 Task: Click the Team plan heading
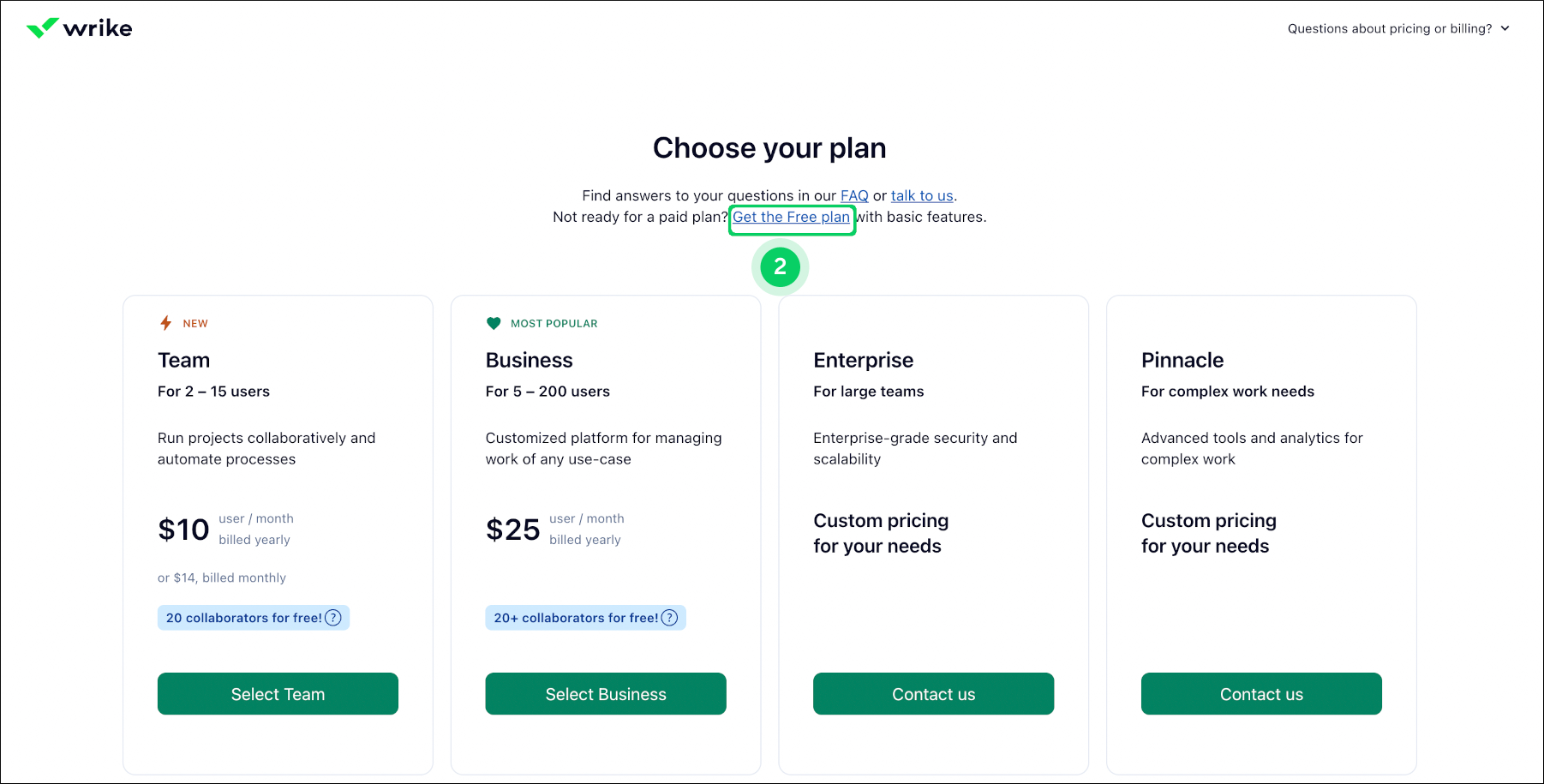pyautogui.click(x=183, y=360)
